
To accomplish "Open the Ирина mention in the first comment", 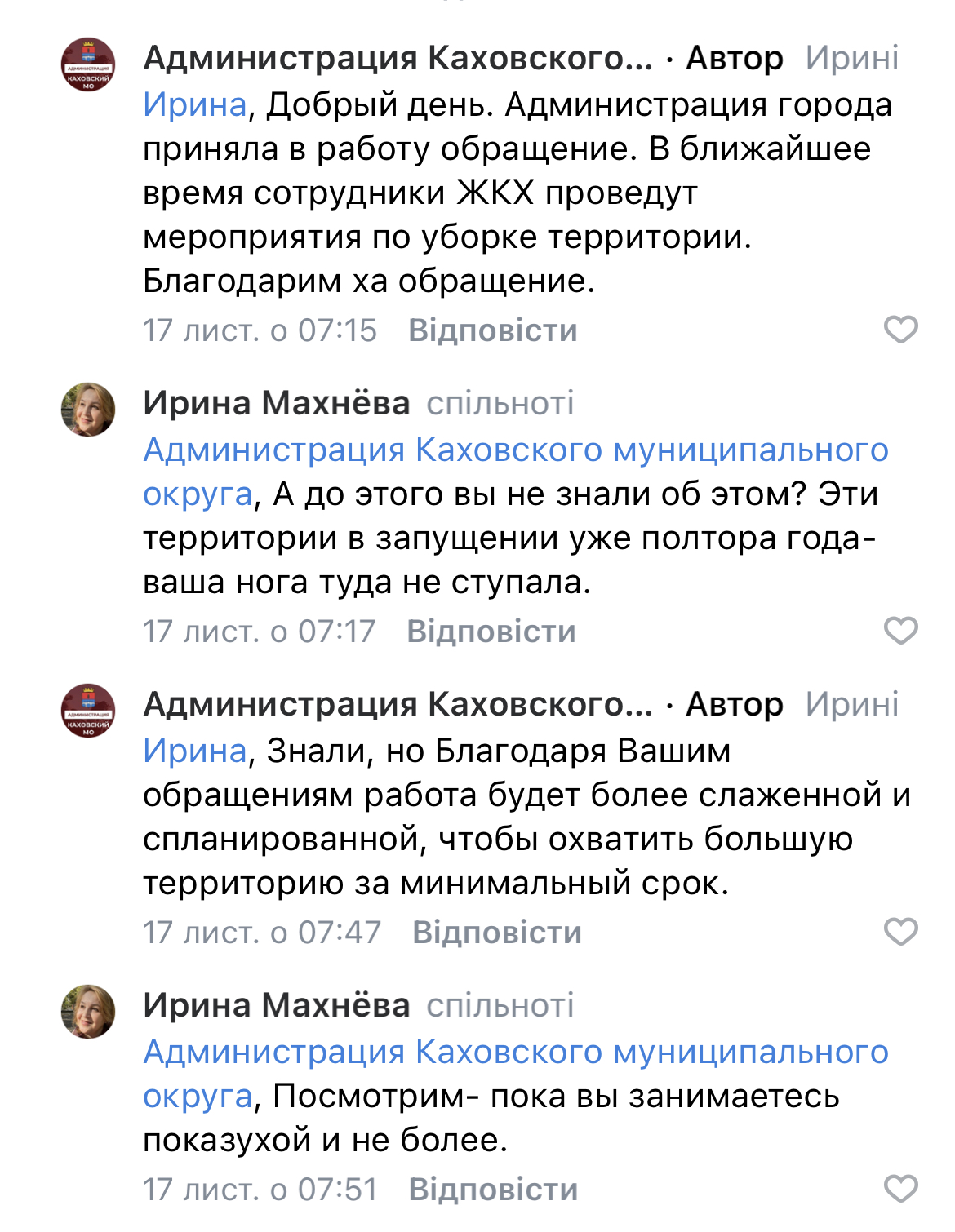I will (194, 105).
